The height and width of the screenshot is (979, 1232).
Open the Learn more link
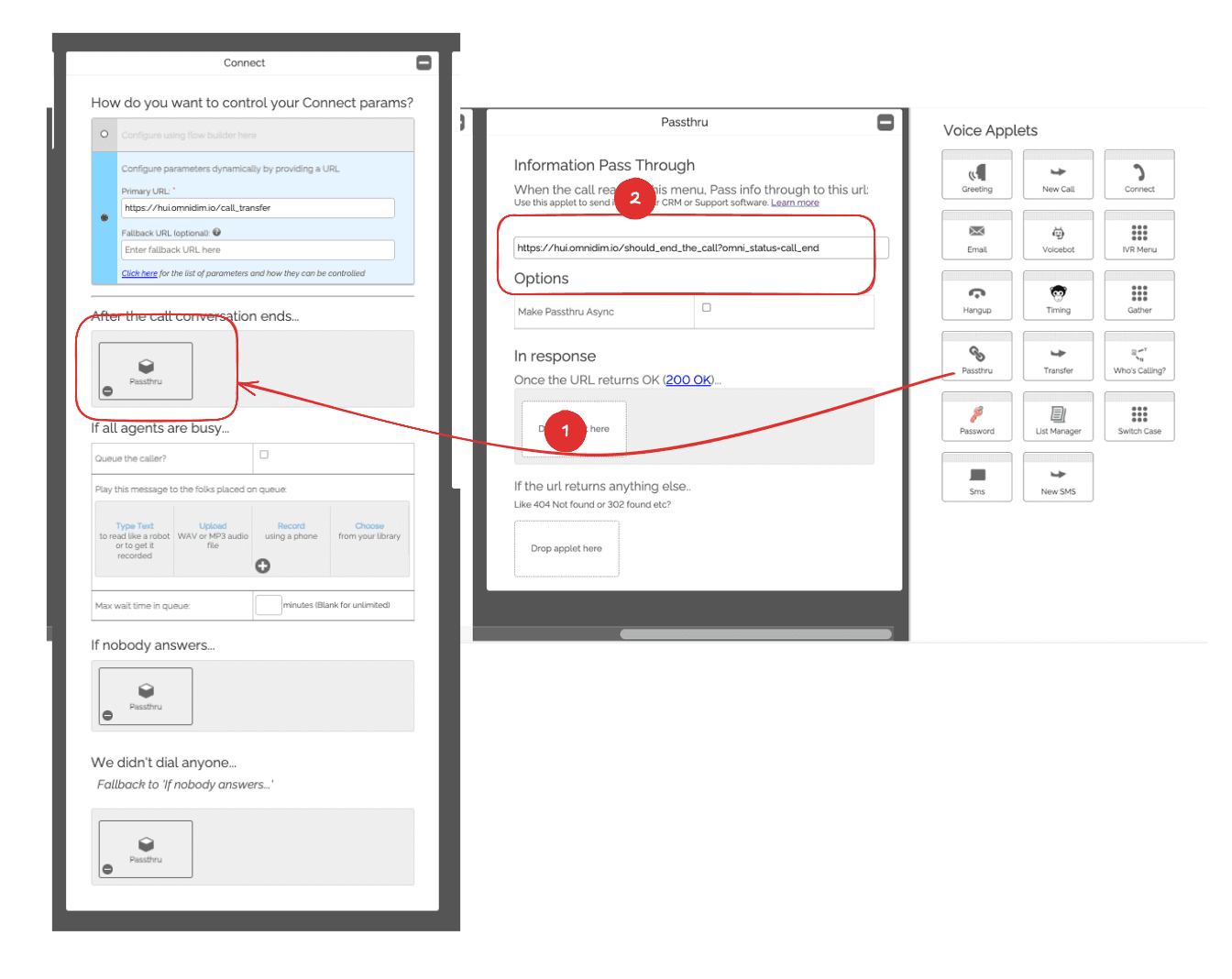pyautogui.click(x=795, y=202)
